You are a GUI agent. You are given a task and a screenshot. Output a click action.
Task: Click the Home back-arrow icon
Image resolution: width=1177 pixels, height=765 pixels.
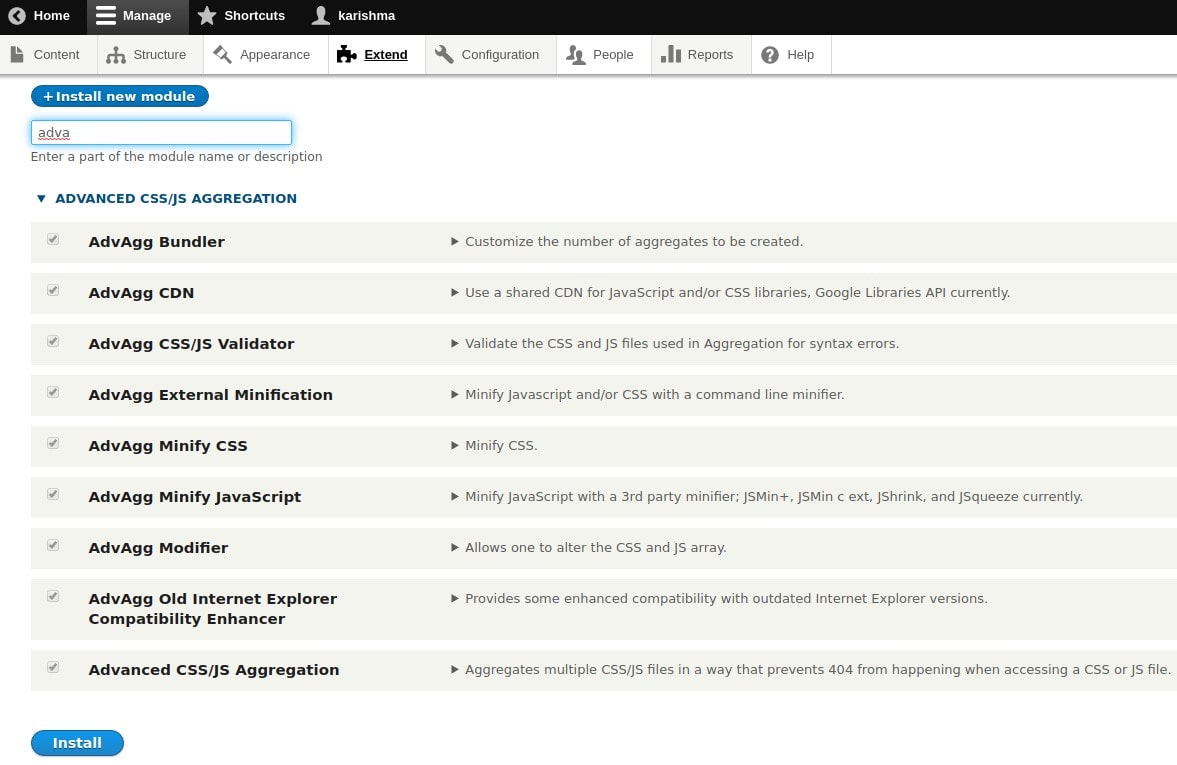[17, 16]
